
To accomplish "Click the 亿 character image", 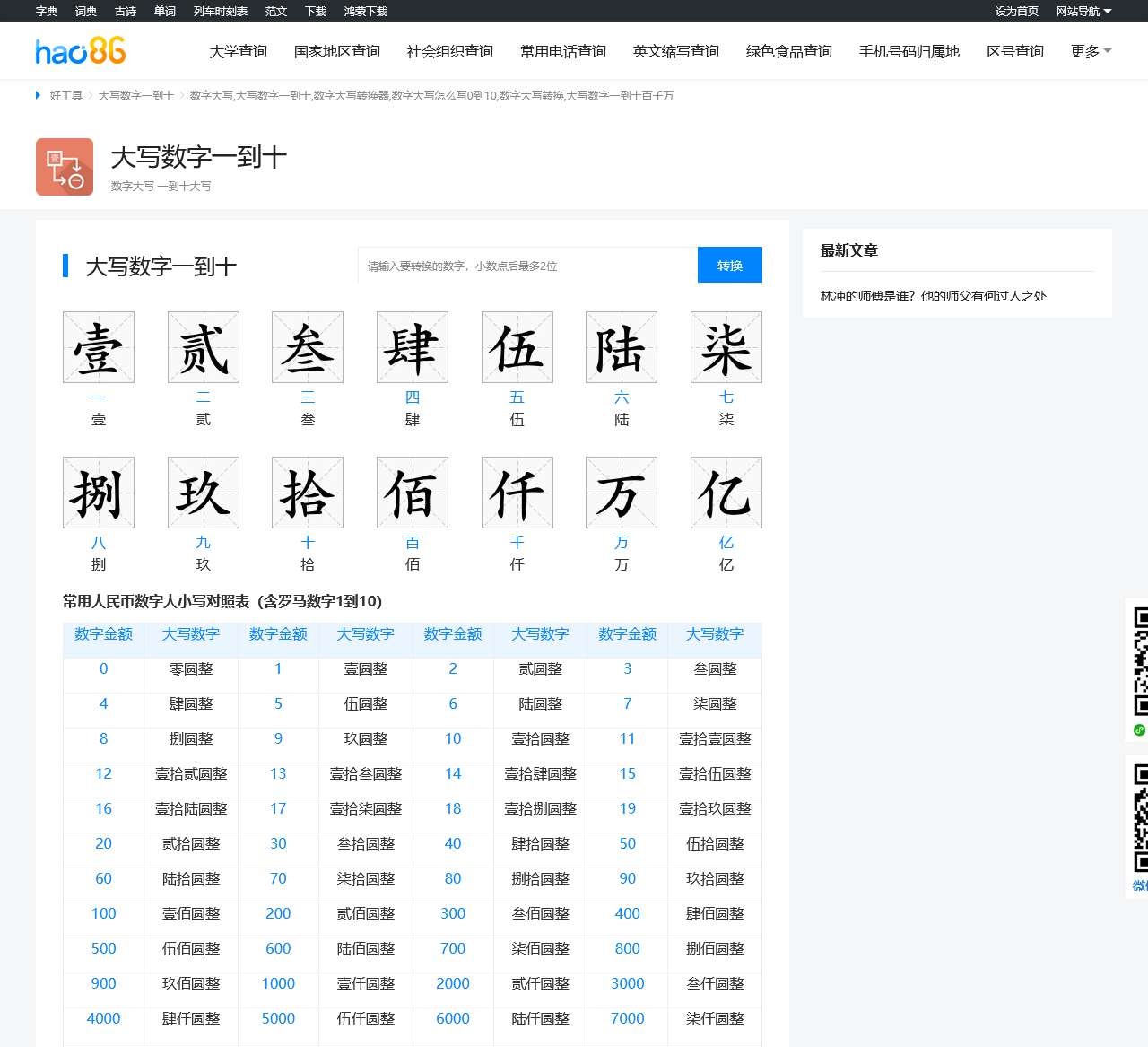I will 726,493.
